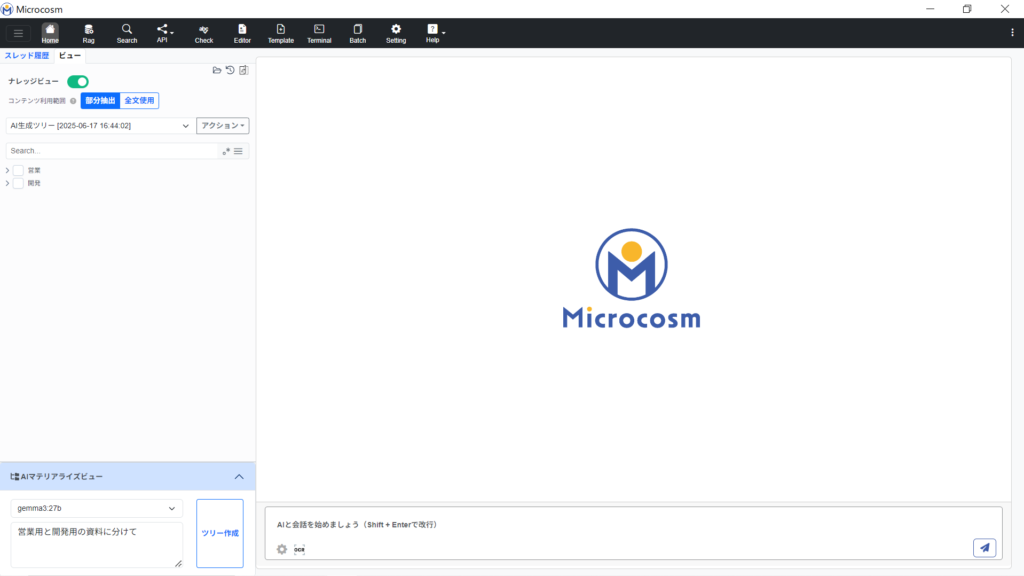Click the chat settings gear icon
Image resolution: width=1024 pixels, height=576 pixels.
click(282, 549)
